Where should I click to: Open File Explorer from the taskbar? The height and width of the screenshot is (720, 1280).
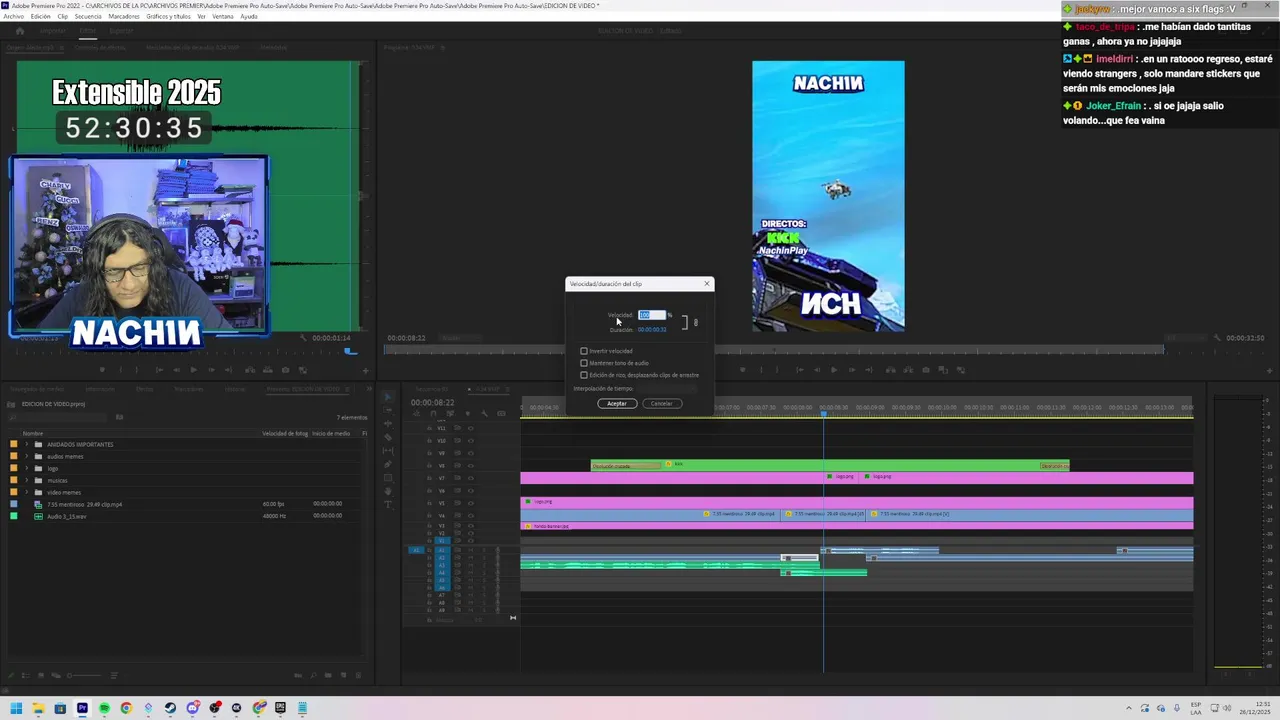tap(38, 708)
